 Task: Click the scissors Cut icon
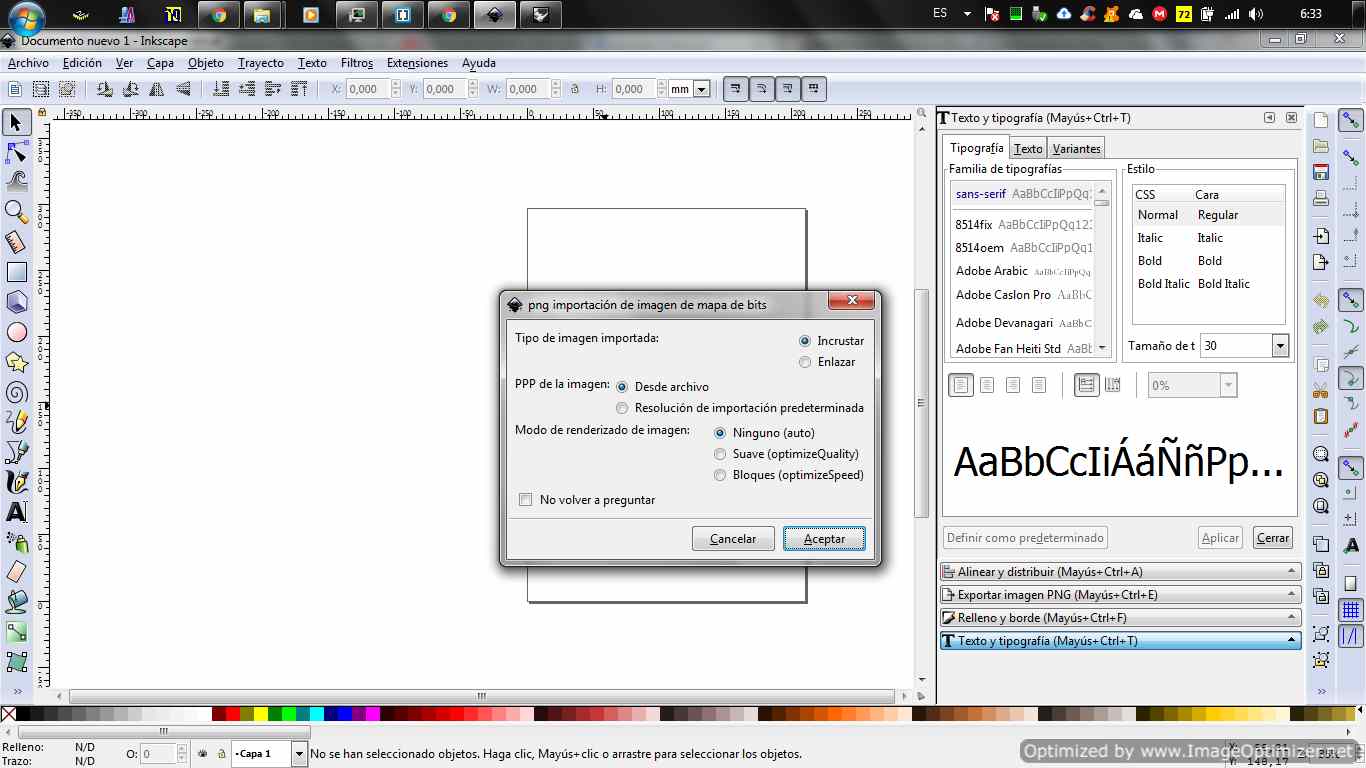[1321, 391]
